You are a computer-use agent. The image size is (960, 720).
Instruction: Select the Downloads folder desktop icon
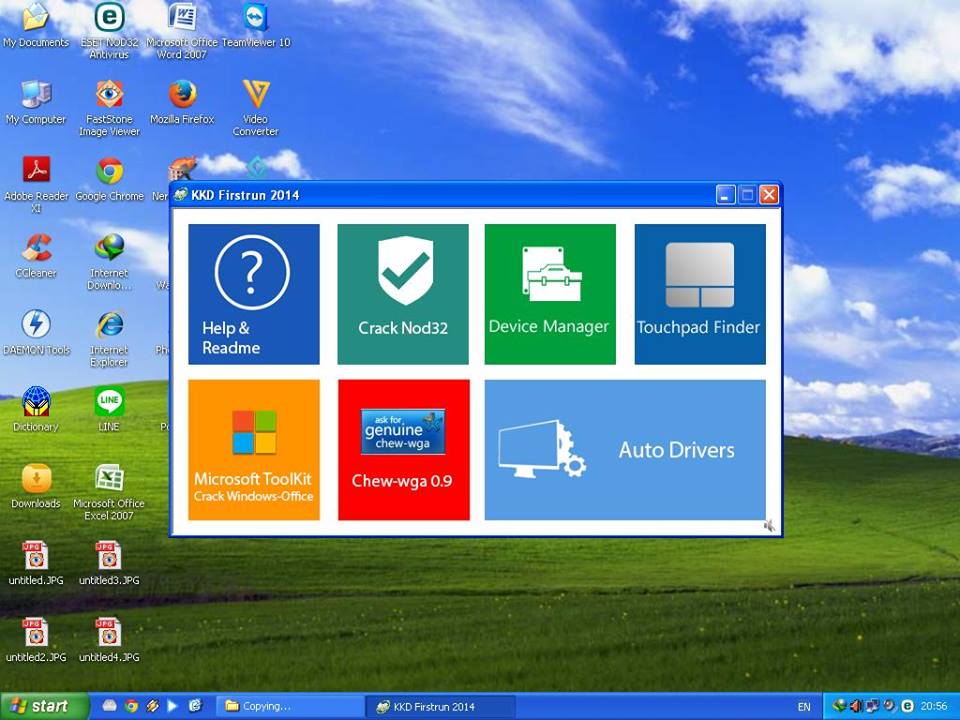pos(36,487)
